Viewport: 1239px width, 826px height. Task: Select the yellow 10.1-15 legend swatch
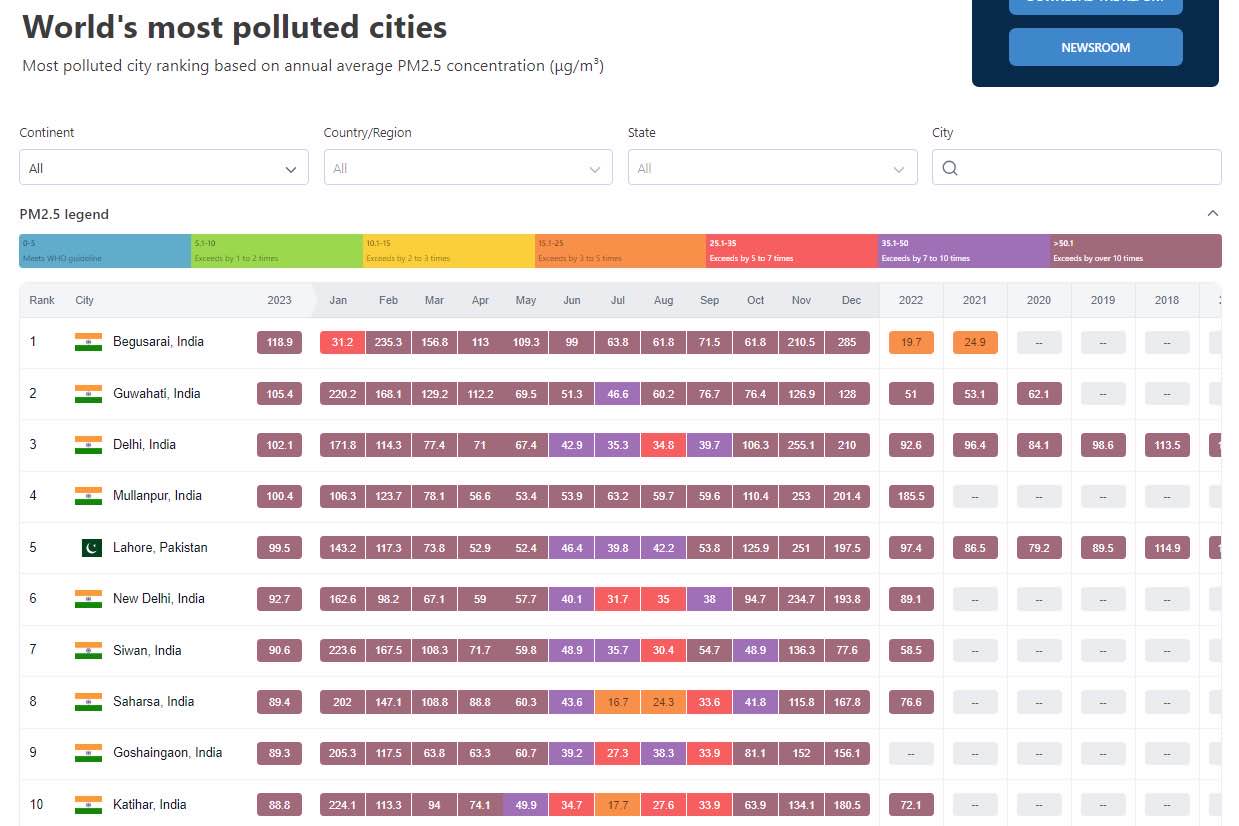[x=449, y=251]
